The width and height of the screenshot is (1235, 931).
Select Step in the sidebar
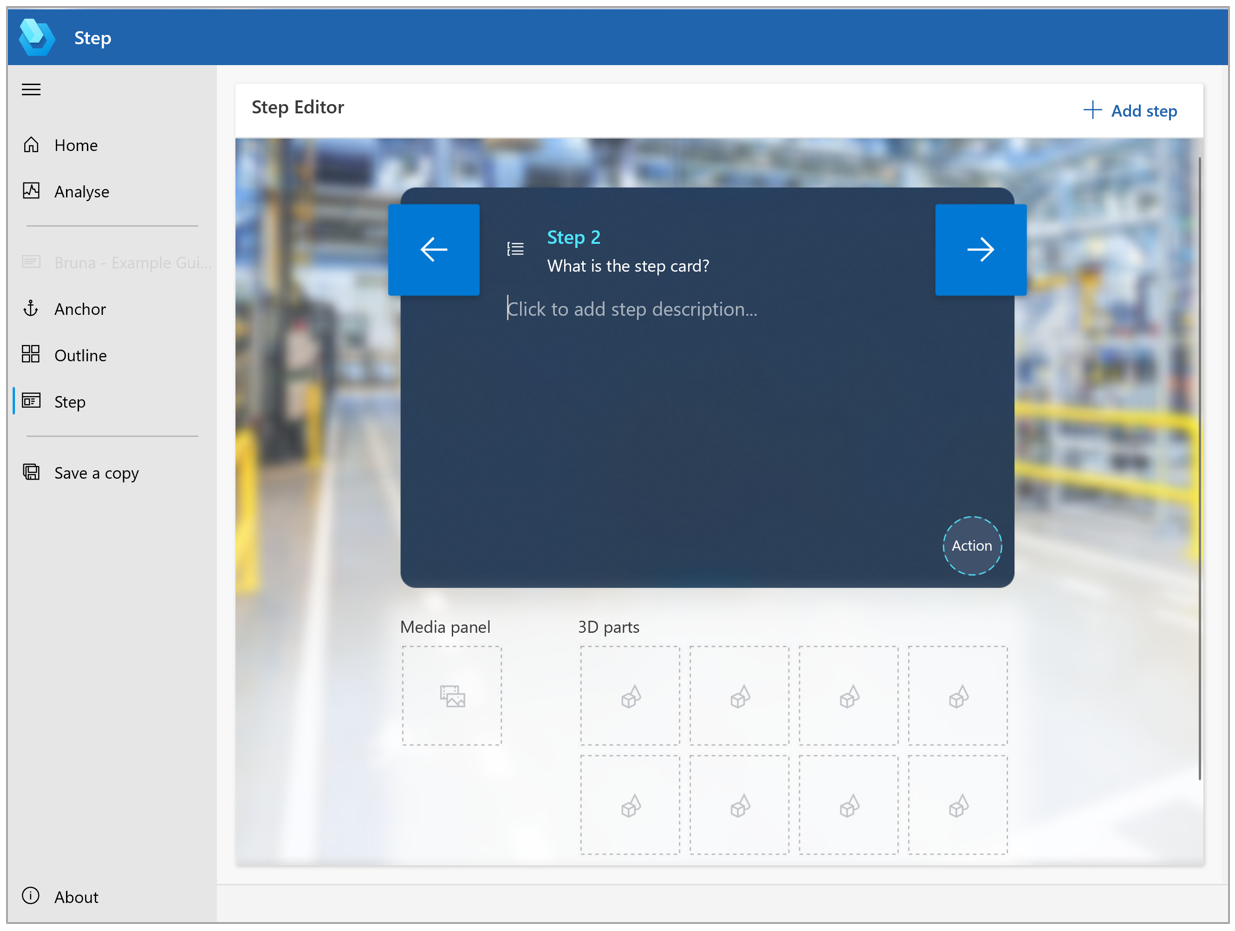[x=69, y=402]
